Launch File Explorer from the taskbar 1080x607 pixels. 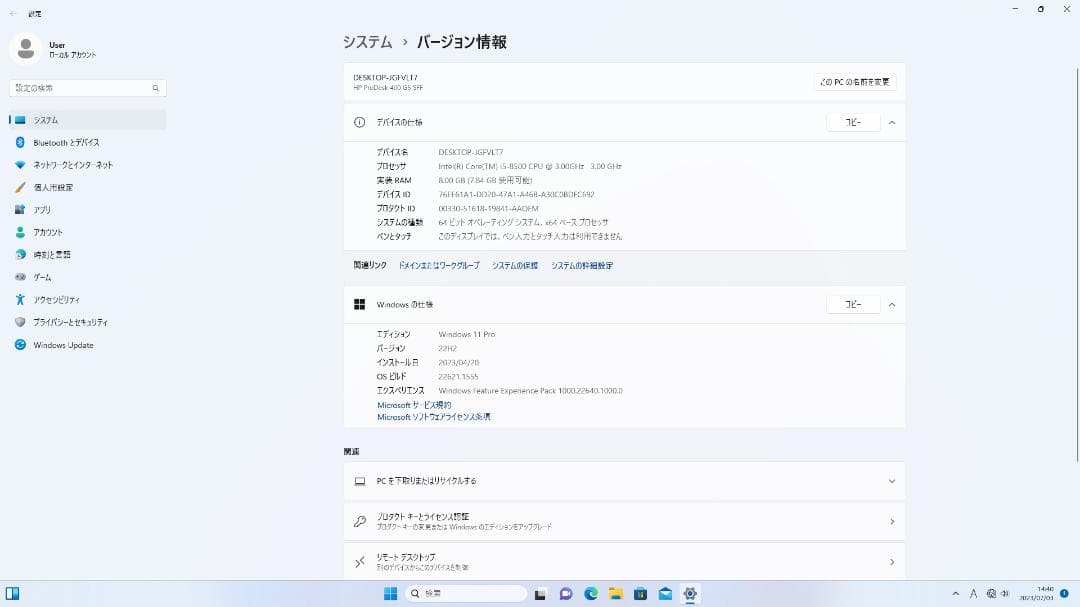coord(616,594)
